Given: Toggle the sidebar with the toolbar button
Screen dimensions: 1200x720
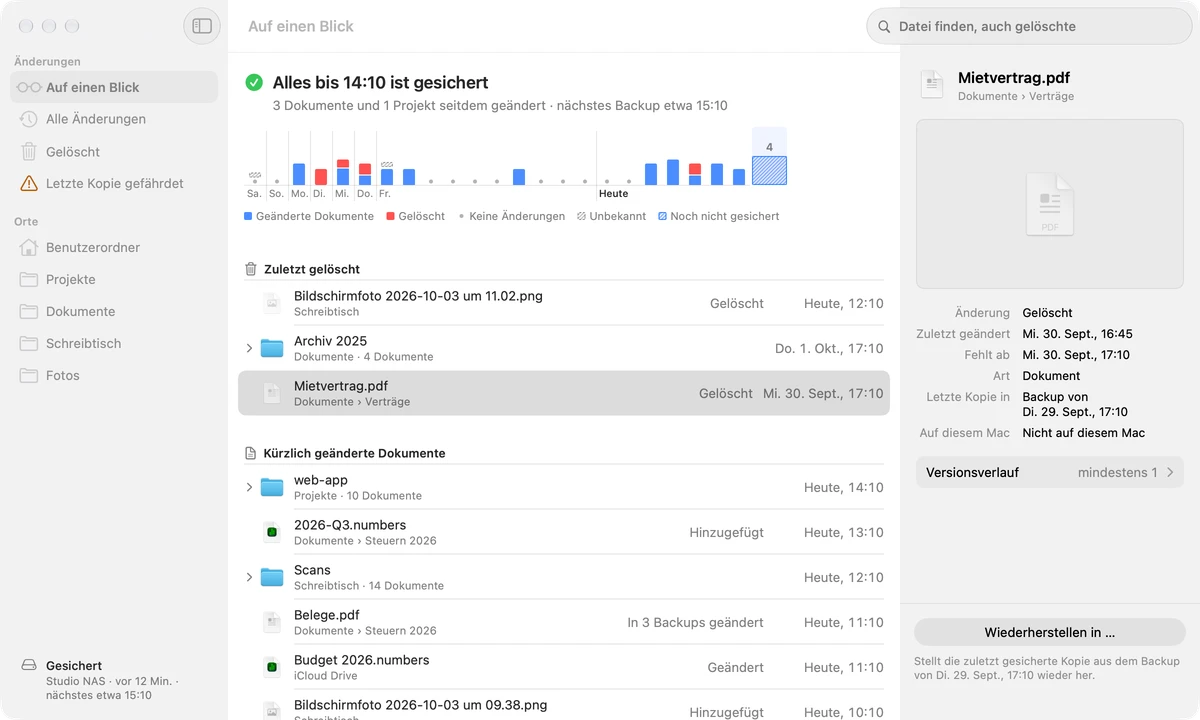Looking at the screenshot, I should [202, 26].
